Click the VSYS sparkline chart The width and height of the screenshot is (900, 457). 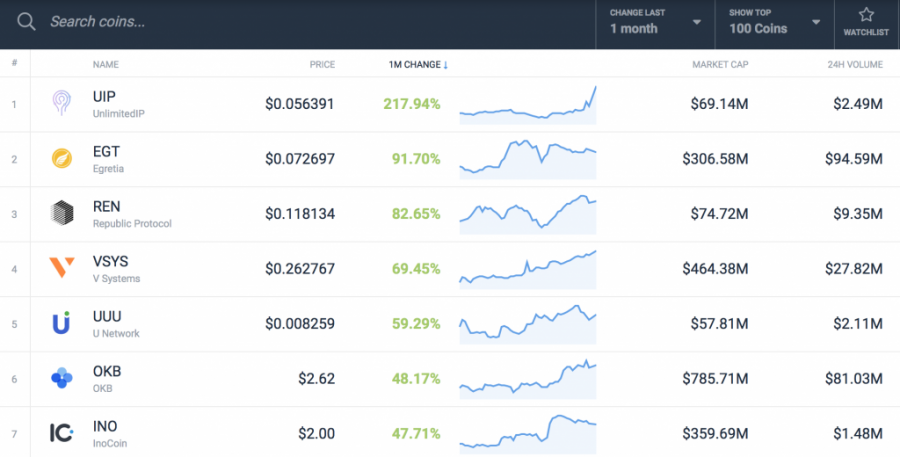click(x=528, y=269)
